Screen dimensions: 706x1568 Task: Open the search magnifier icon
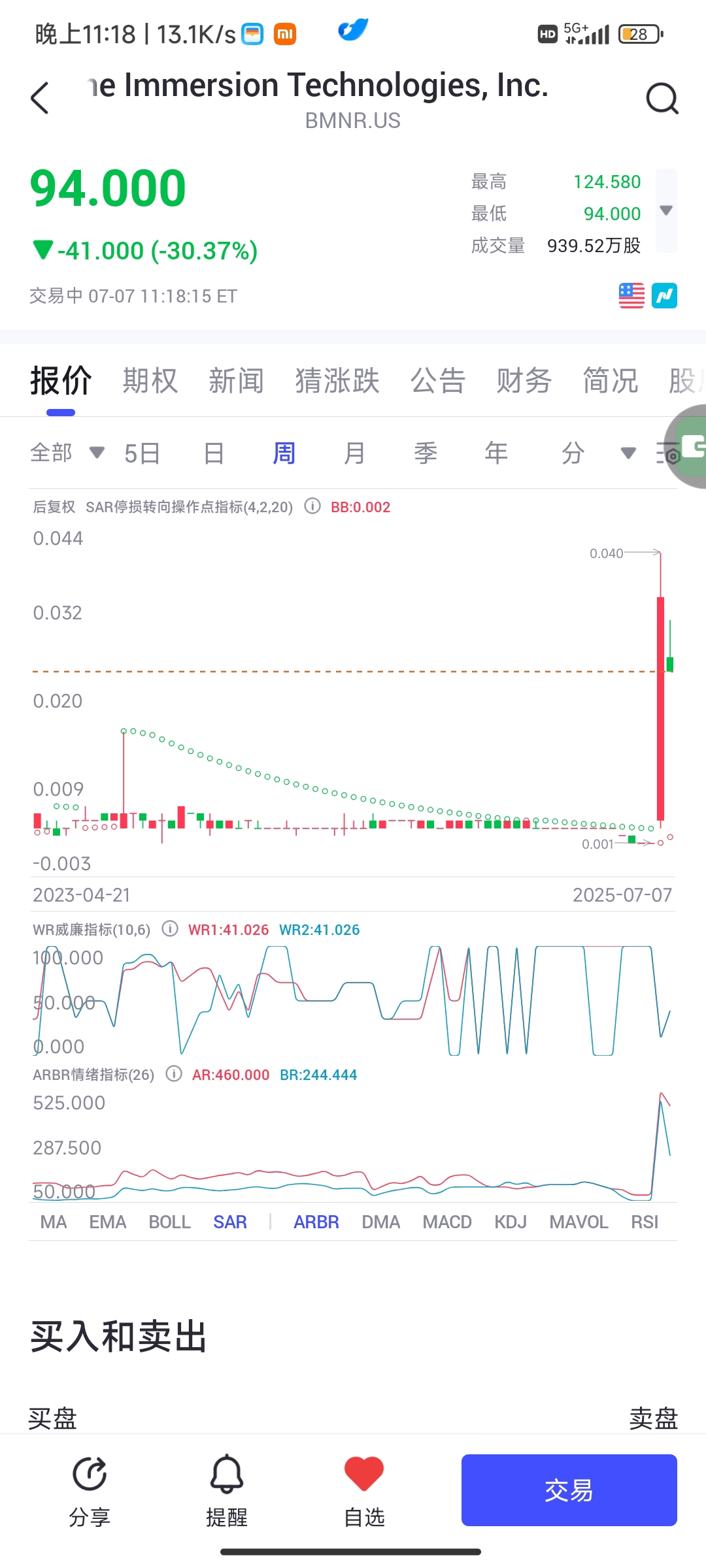[x=662, y=99]
